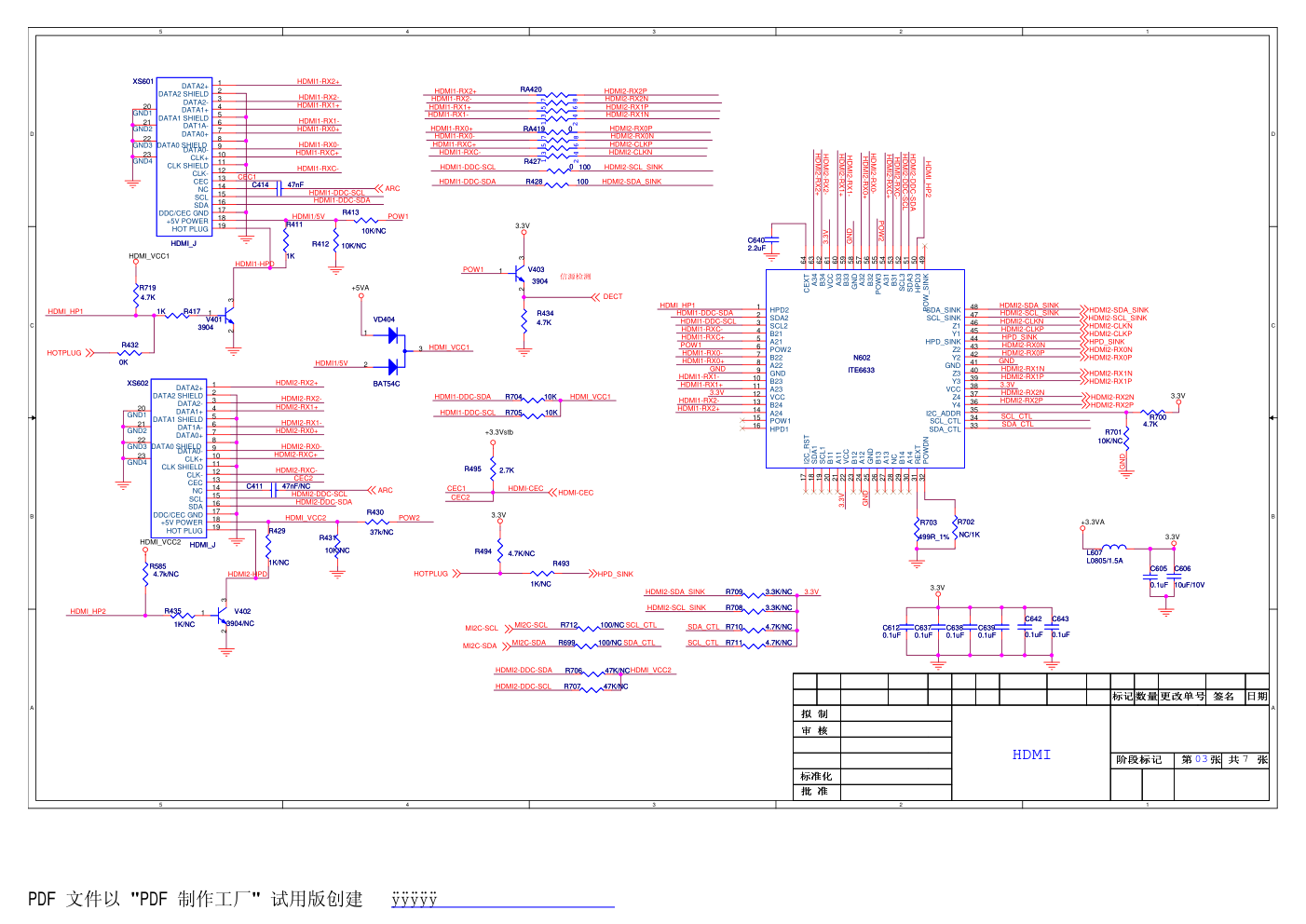This screenshot has height=924, width=1306.
Task: Select the R495 2.7K resistor
Action: pos(493,470)
